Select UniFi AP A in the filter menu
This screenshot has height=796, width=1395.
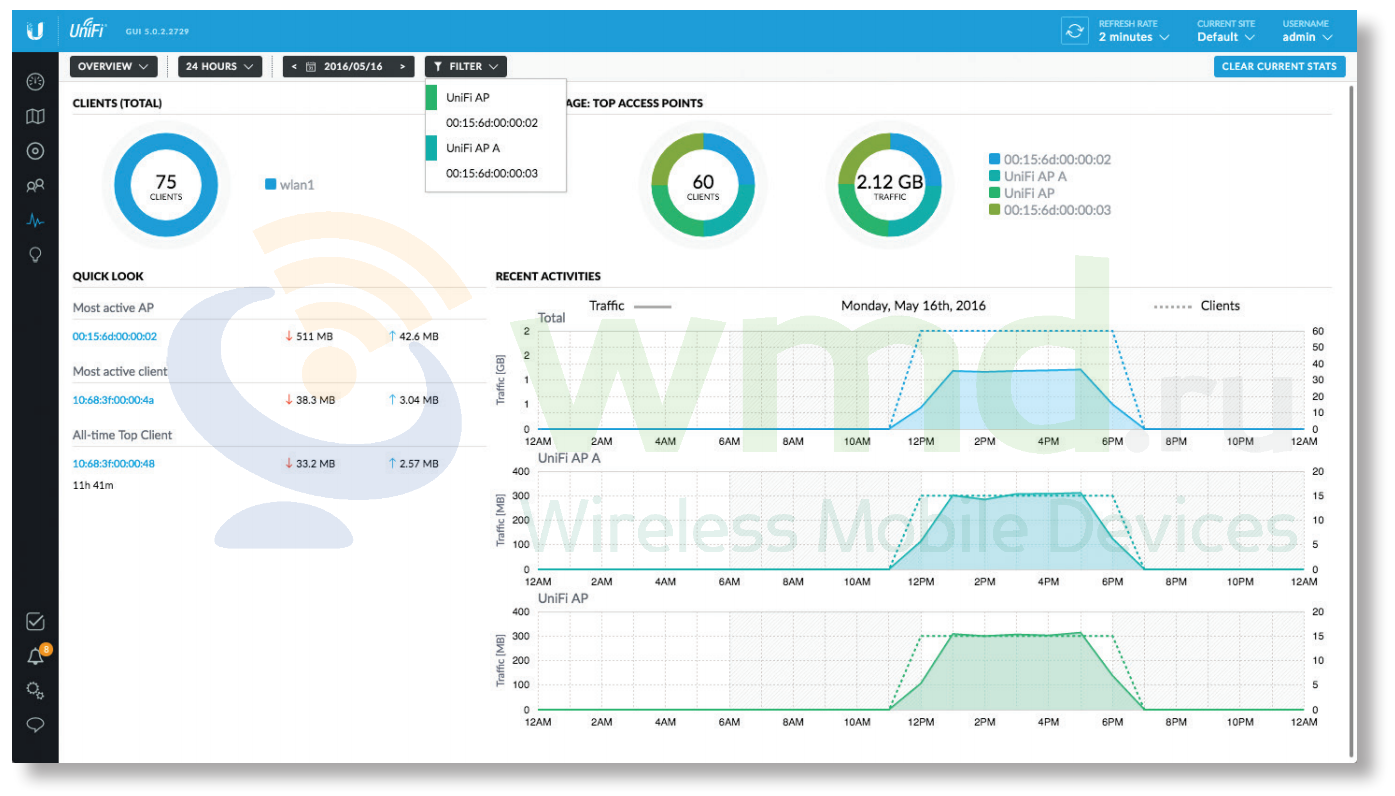[x=496, y=148]
